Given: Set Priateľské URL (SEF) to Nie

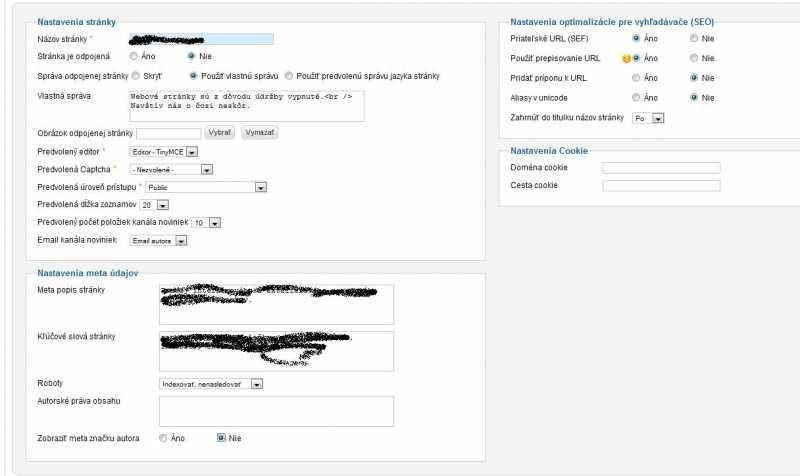Looking at the screenshot, I should coord(693,39).
